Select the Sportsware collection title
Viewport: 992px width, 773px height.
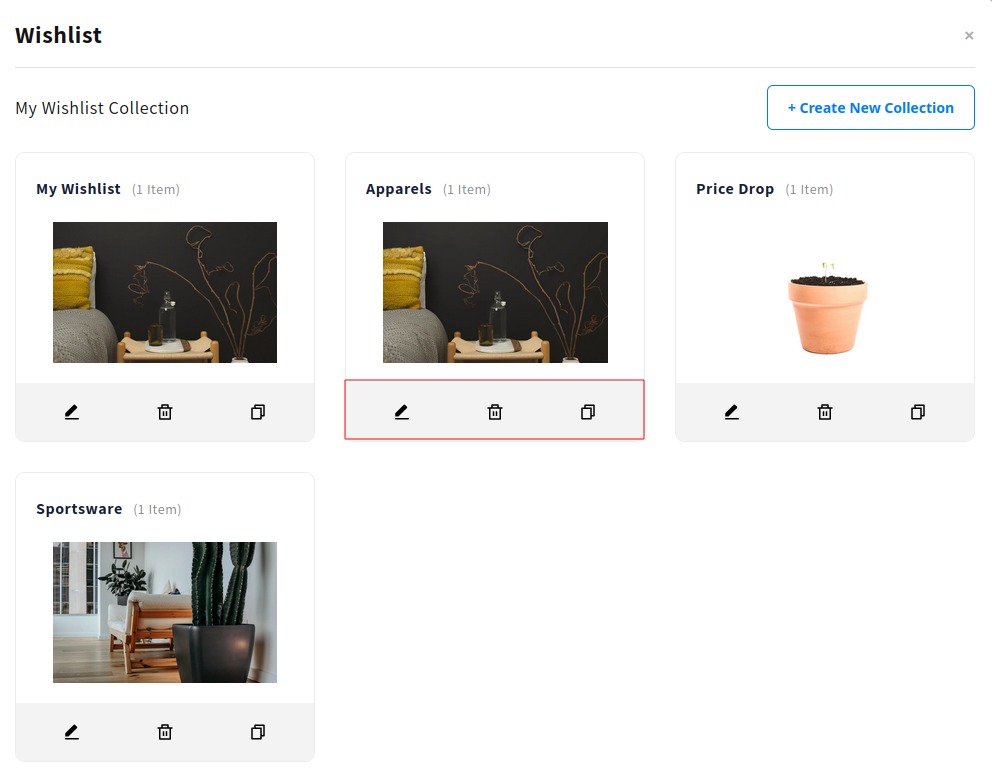[x=79, y=509]
